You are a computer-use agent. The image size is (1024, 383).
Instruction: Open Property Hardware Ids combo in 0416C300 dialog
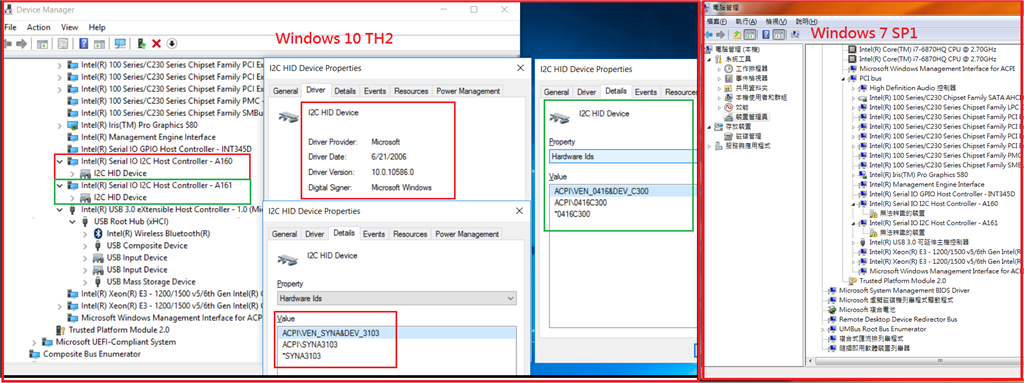pos(623,157)
